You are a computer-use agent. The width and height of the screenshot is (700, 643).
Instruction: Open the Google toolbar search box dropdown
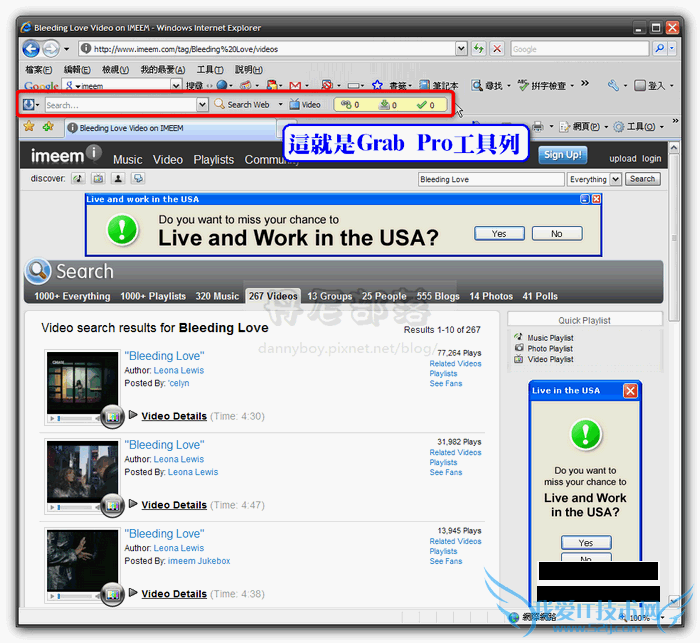pos(176,85)
